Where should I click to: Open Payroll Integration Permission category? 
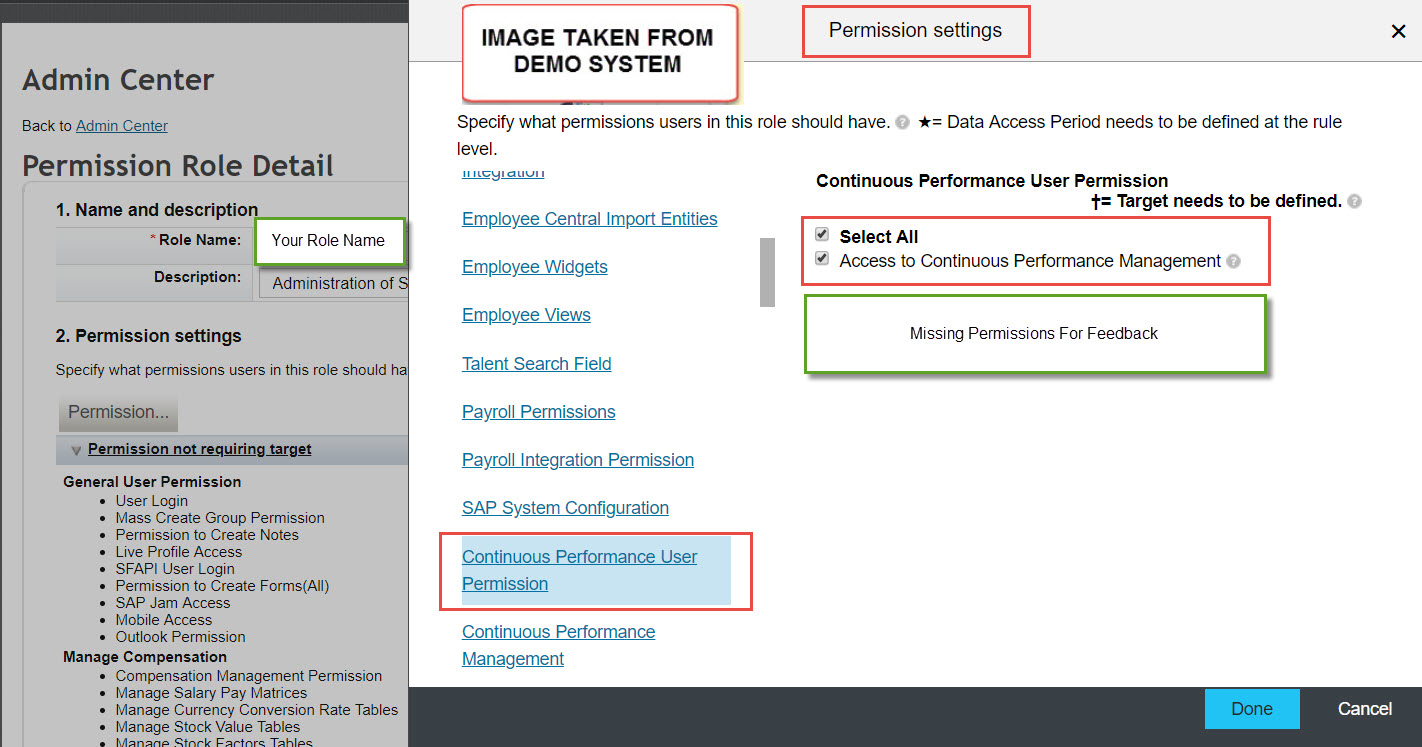(578, 460)
